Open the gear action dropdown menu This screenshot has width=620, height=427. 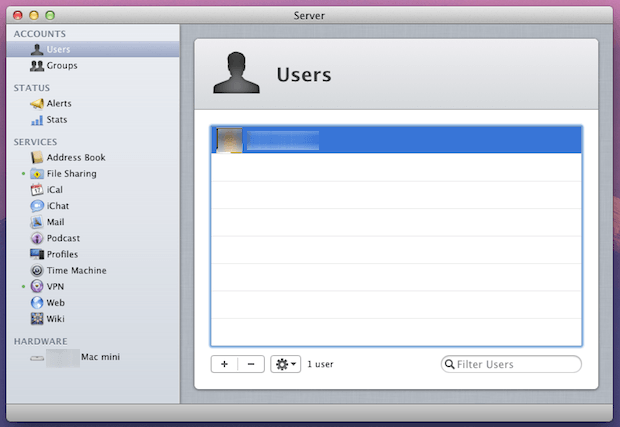285,364
